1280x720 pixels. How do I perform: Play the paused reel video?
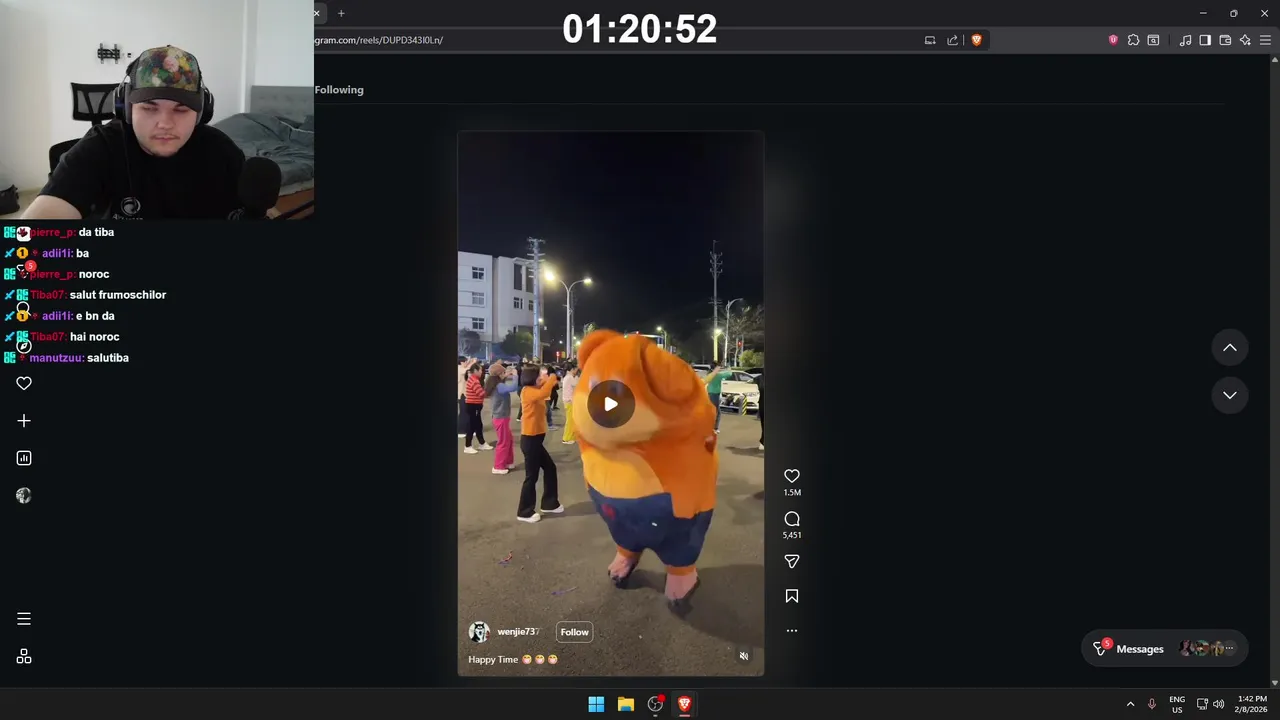point(611,404)
